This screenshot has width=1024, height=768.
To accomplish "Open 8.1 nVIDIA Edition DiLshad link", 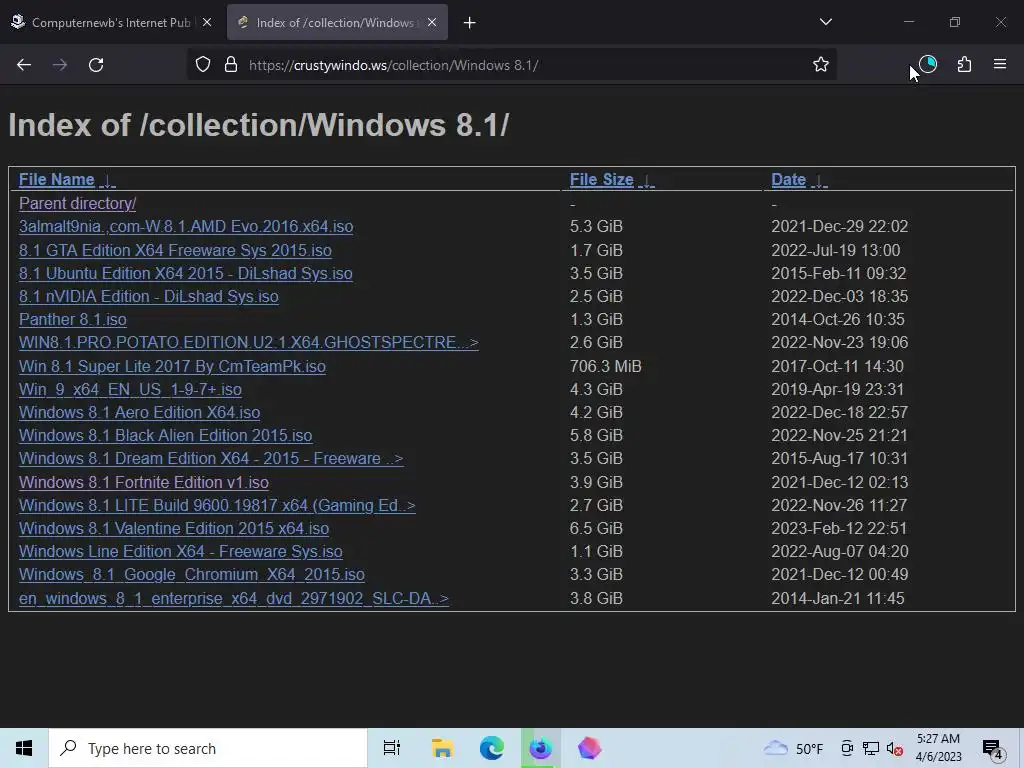I will pos(149,296).
